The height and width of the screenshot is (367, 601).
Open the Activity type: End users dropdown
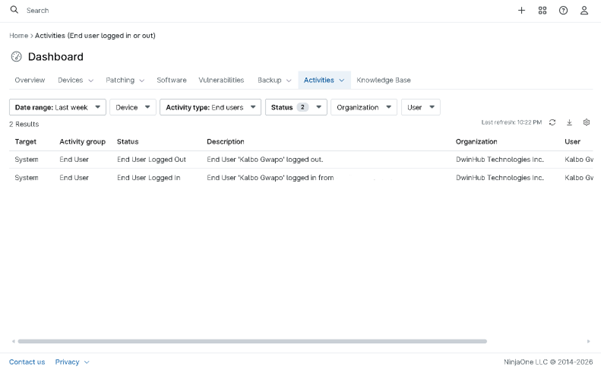tap(210, 107)
